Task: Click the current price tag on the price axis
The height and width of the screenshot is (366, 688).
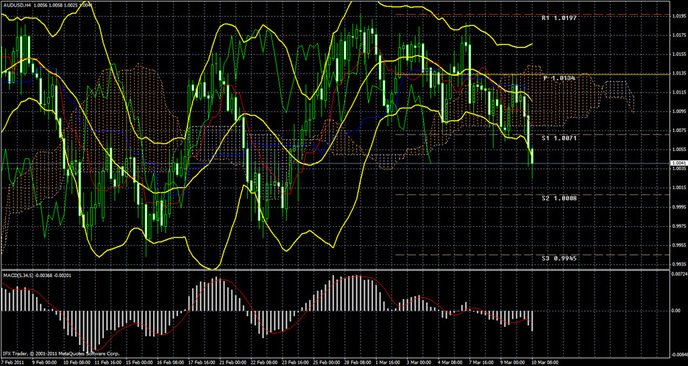Action: coord(679,163)
